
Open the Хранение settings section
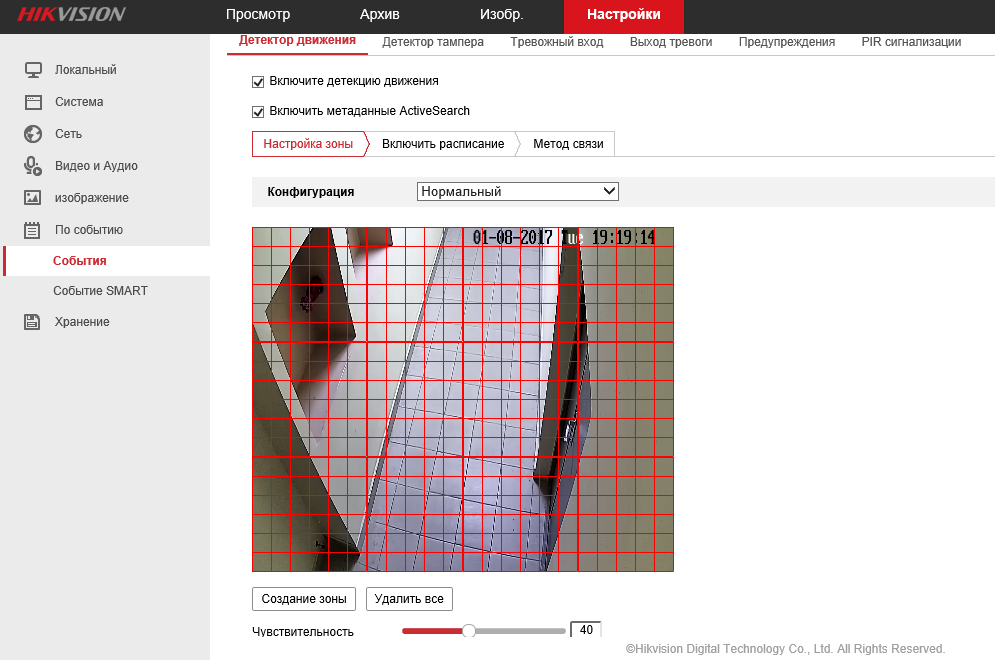pyautogui.click(x=82, y=322)
